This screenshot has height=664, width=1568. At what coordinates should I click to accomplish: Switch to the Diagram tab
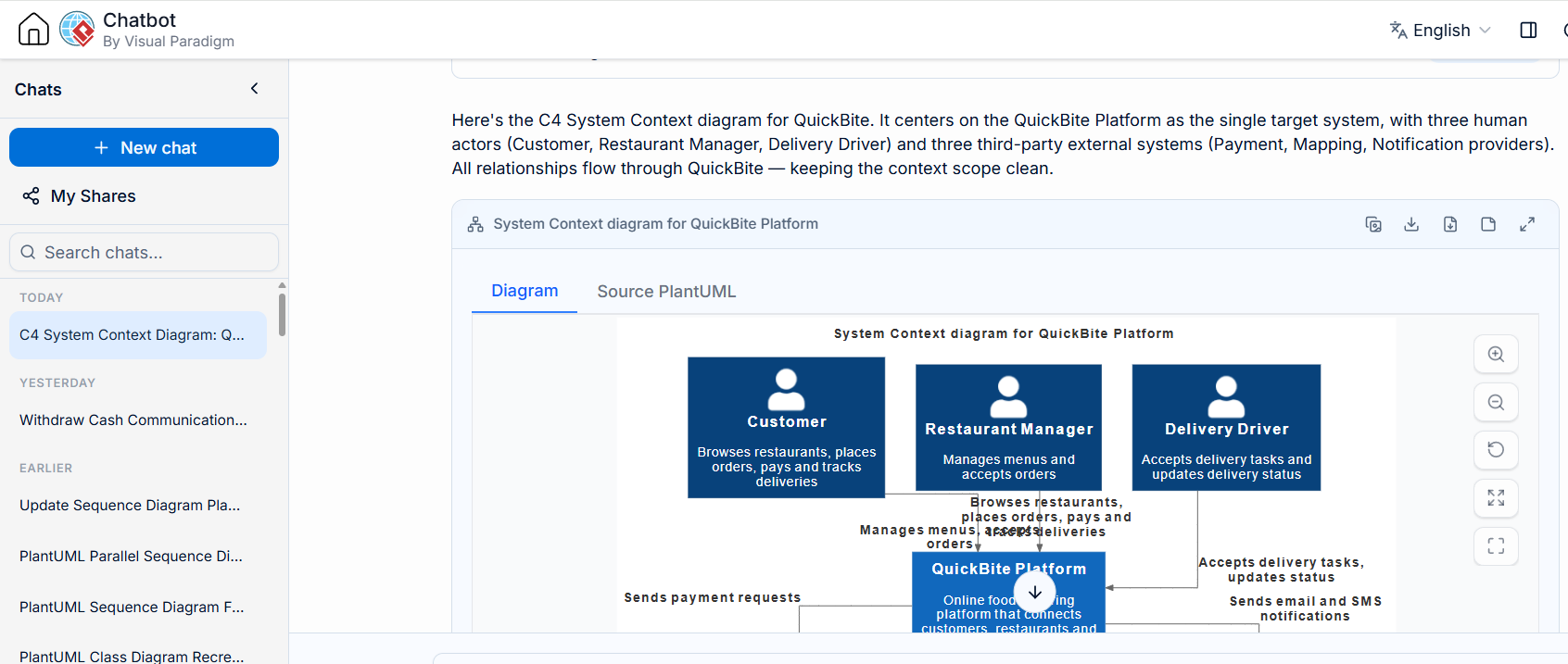[x=525, y=291]
